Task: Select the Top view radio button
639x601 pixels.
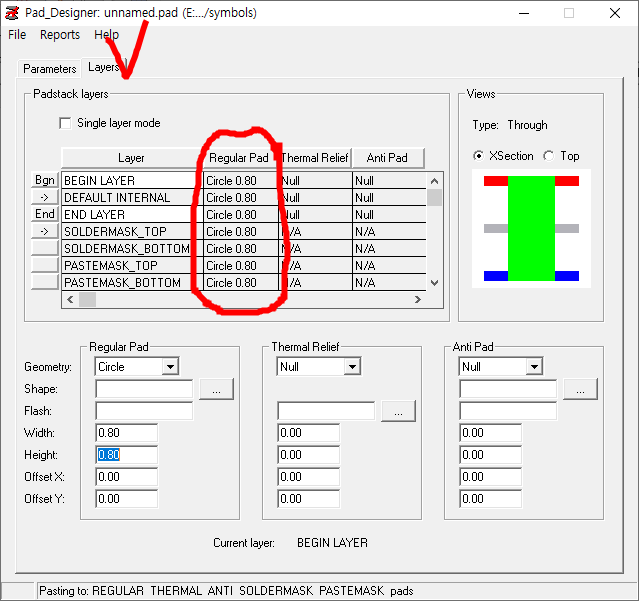Action: pos(549,156)
